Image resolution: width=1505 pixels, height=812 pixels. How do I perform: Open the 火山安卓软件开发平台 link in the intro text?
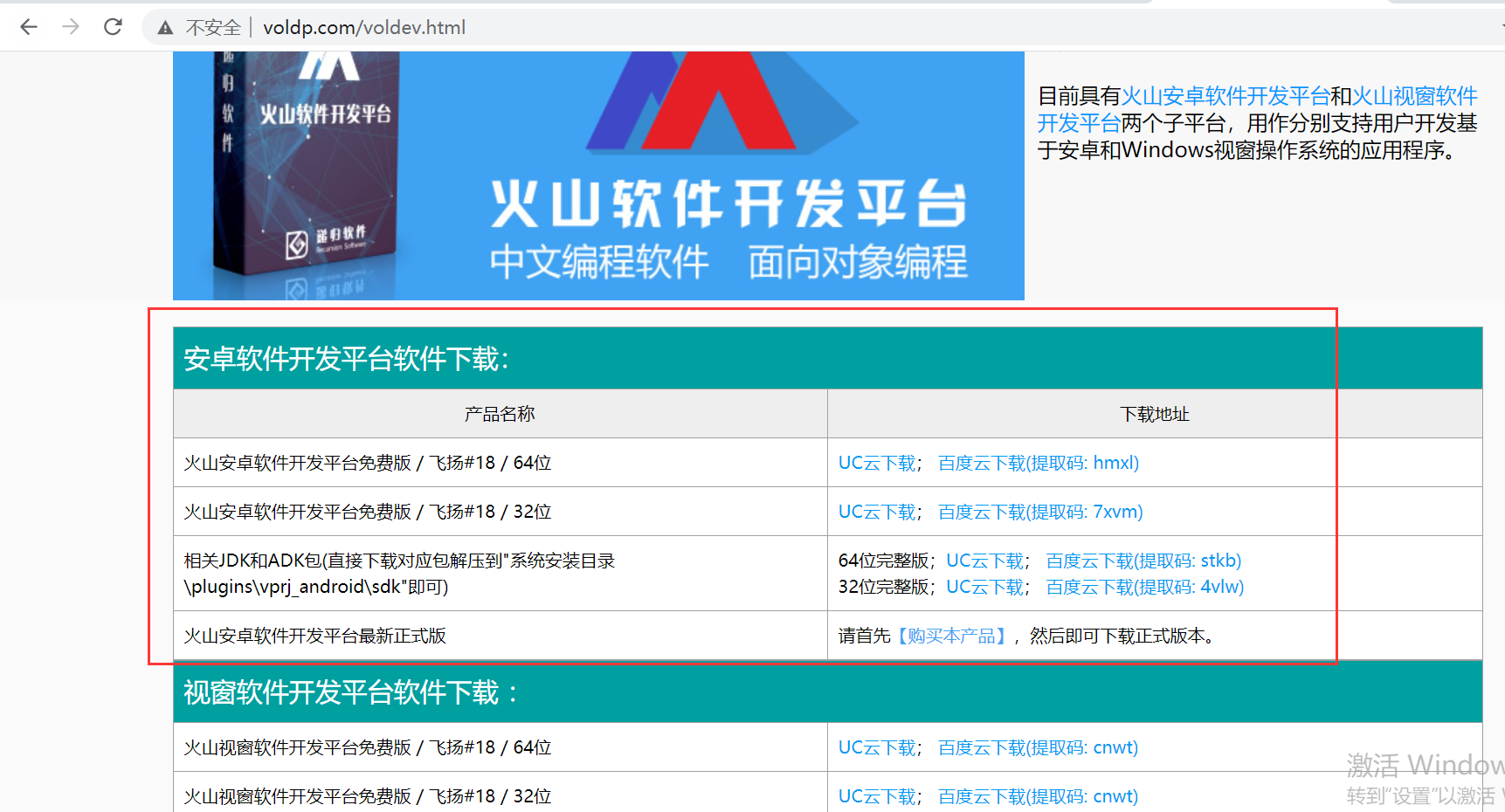pos(1225,96)
